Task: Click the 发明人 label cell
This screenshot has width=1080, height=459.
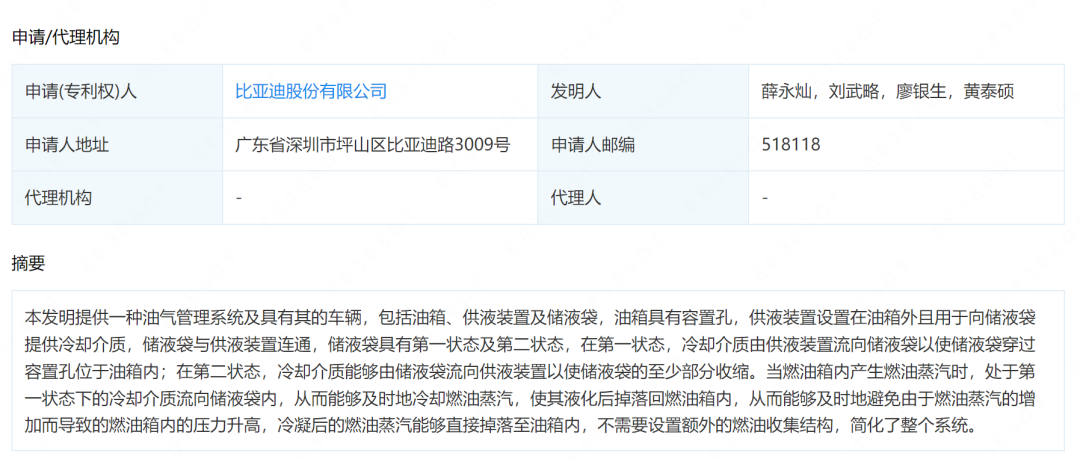Action: point(575,91)
